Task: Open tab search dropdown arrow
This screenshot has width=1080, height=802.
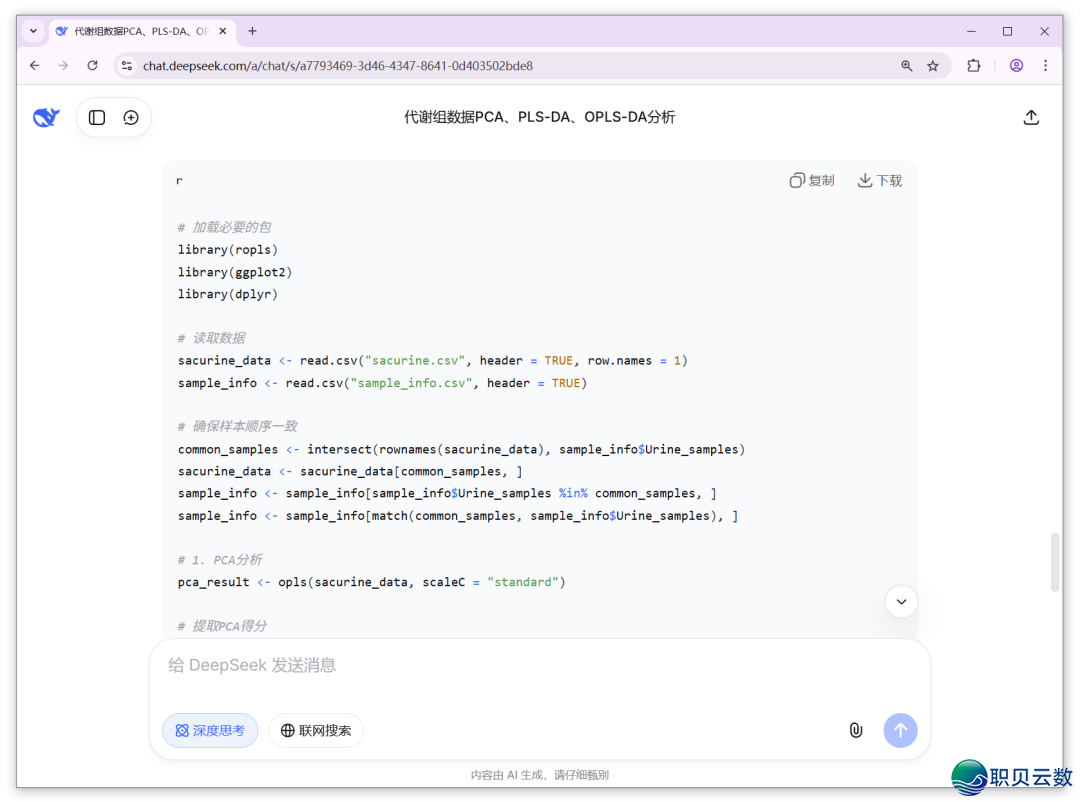Action: point(32,31)
